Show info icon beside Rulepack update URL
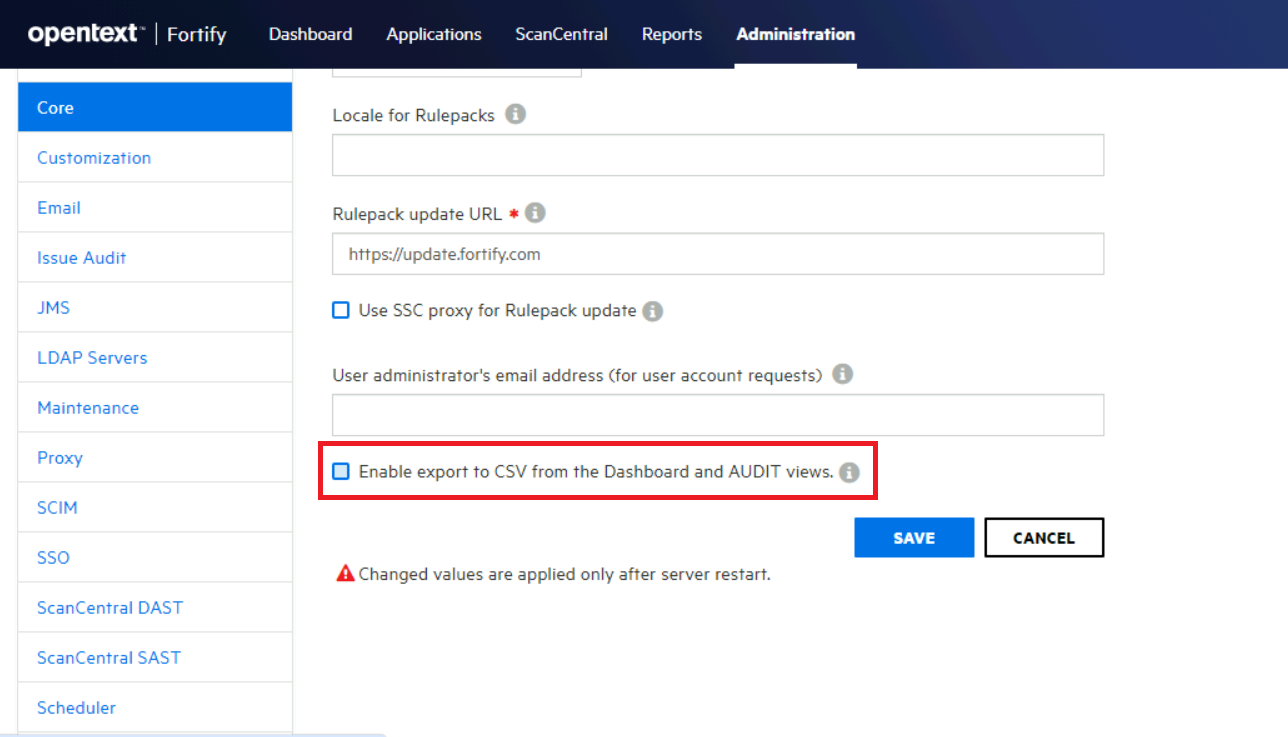Screen dimensions: 1288x737 535,213
